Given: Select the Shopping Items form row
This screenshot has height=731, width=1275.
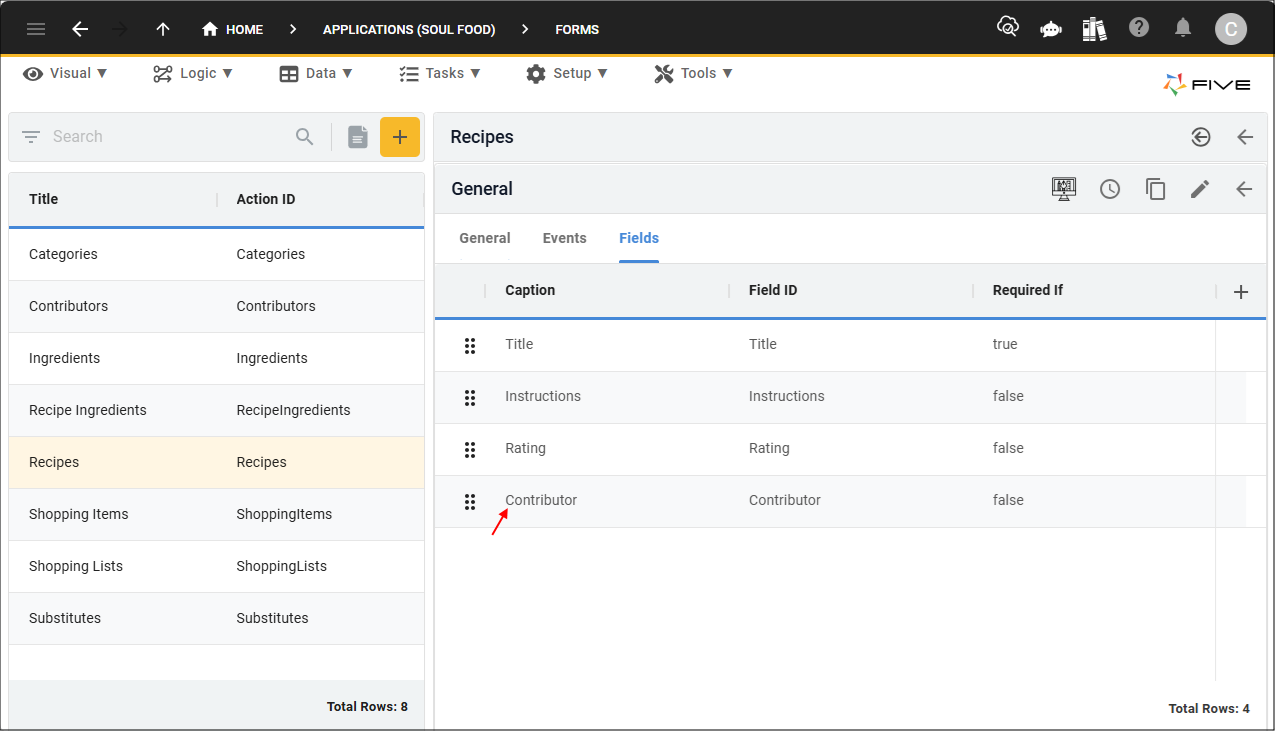Looking at the screenshot, I should (217, 514).
